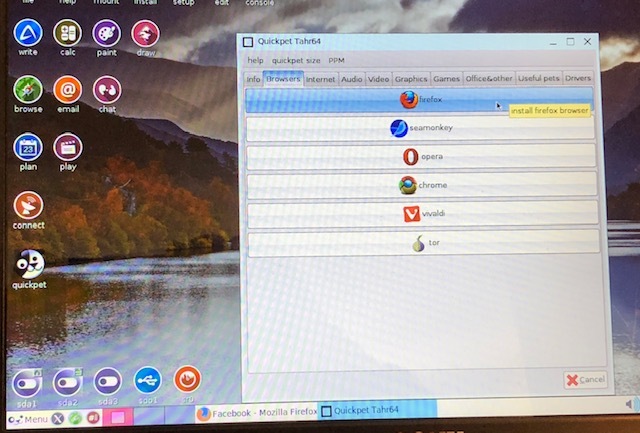
Task: Click the volume speaker tray icon
Action: (x=630, y=404)
